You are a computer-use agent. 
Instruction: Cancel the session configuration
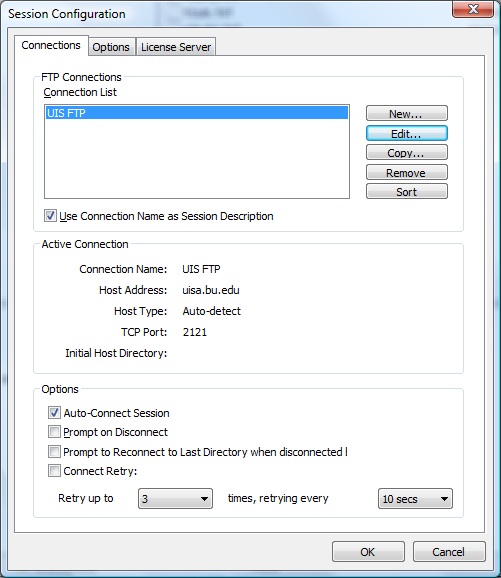(x=449, y=551)
